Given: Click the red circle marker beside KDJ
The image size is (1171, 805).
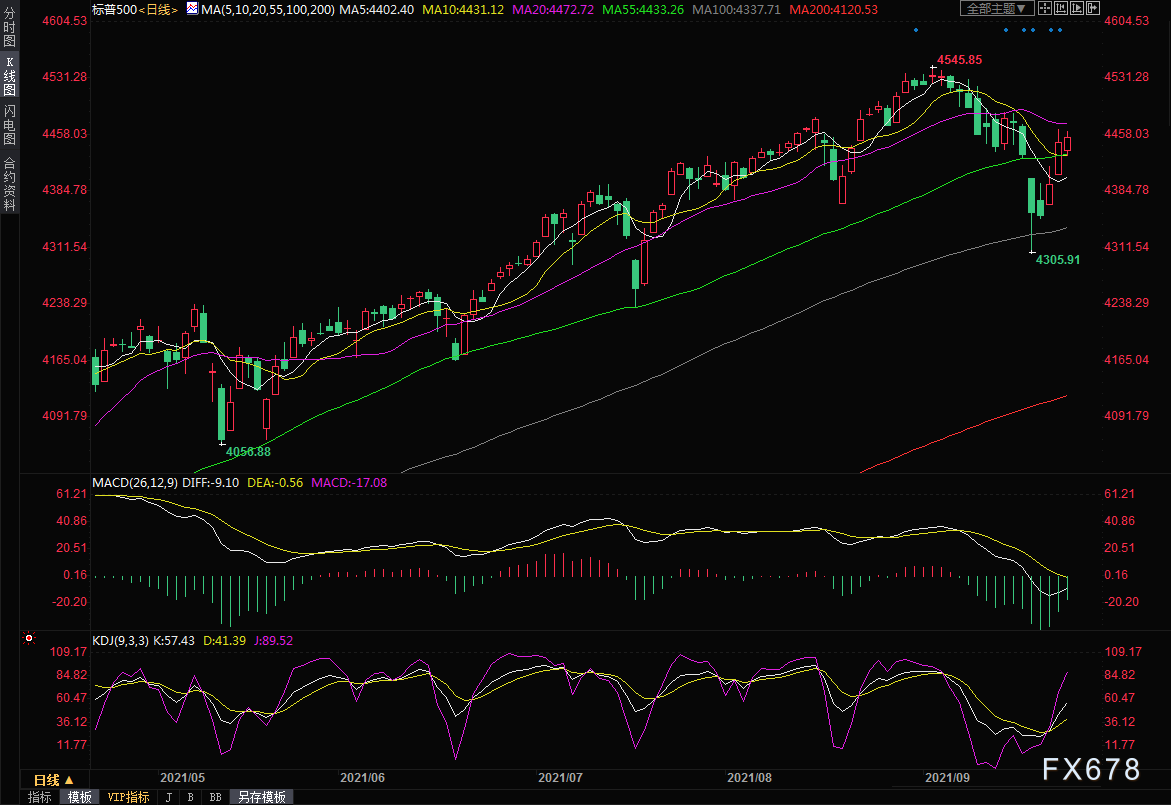Looking at the screenshot, I should pos(29,637).
